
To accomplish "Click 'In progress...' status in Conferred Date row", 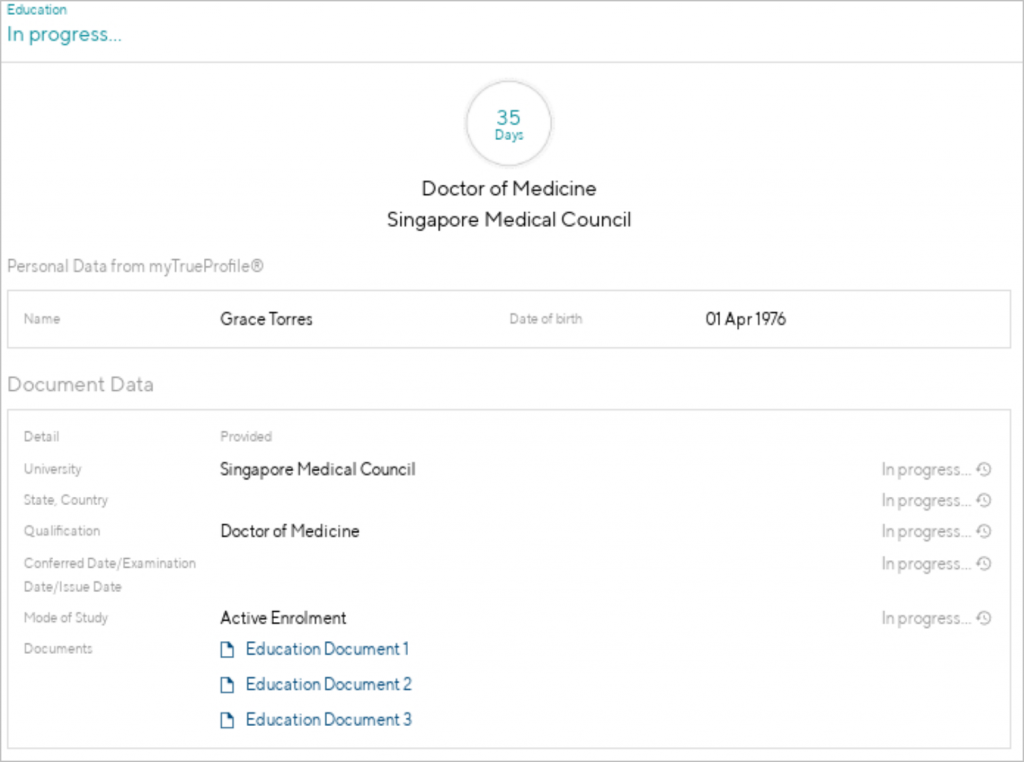I will (x=926, y=564).
